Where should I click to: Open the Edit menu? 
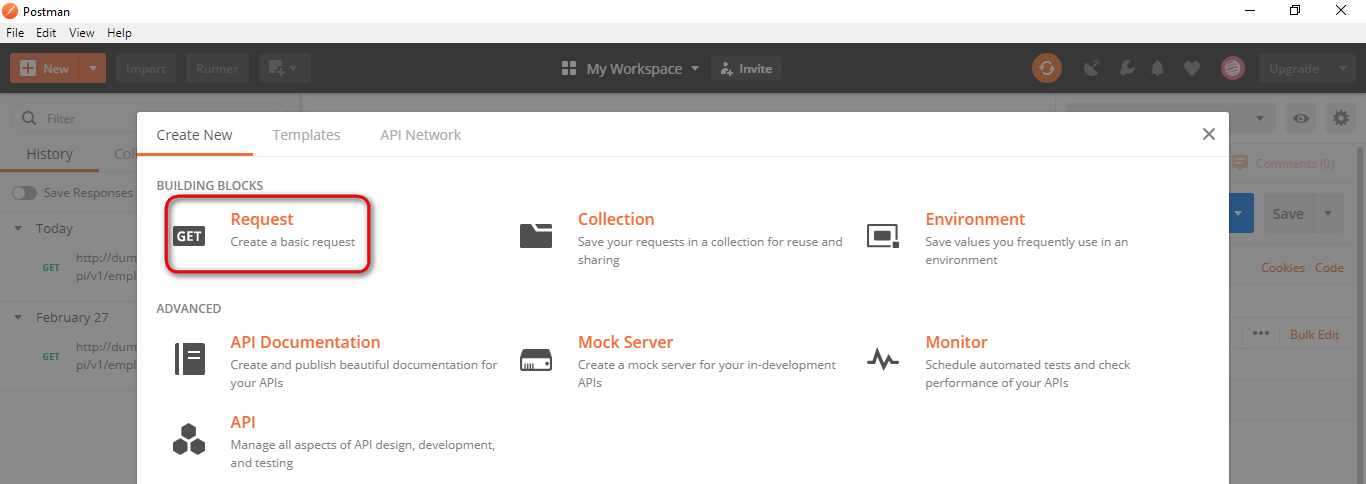[46, 32]
